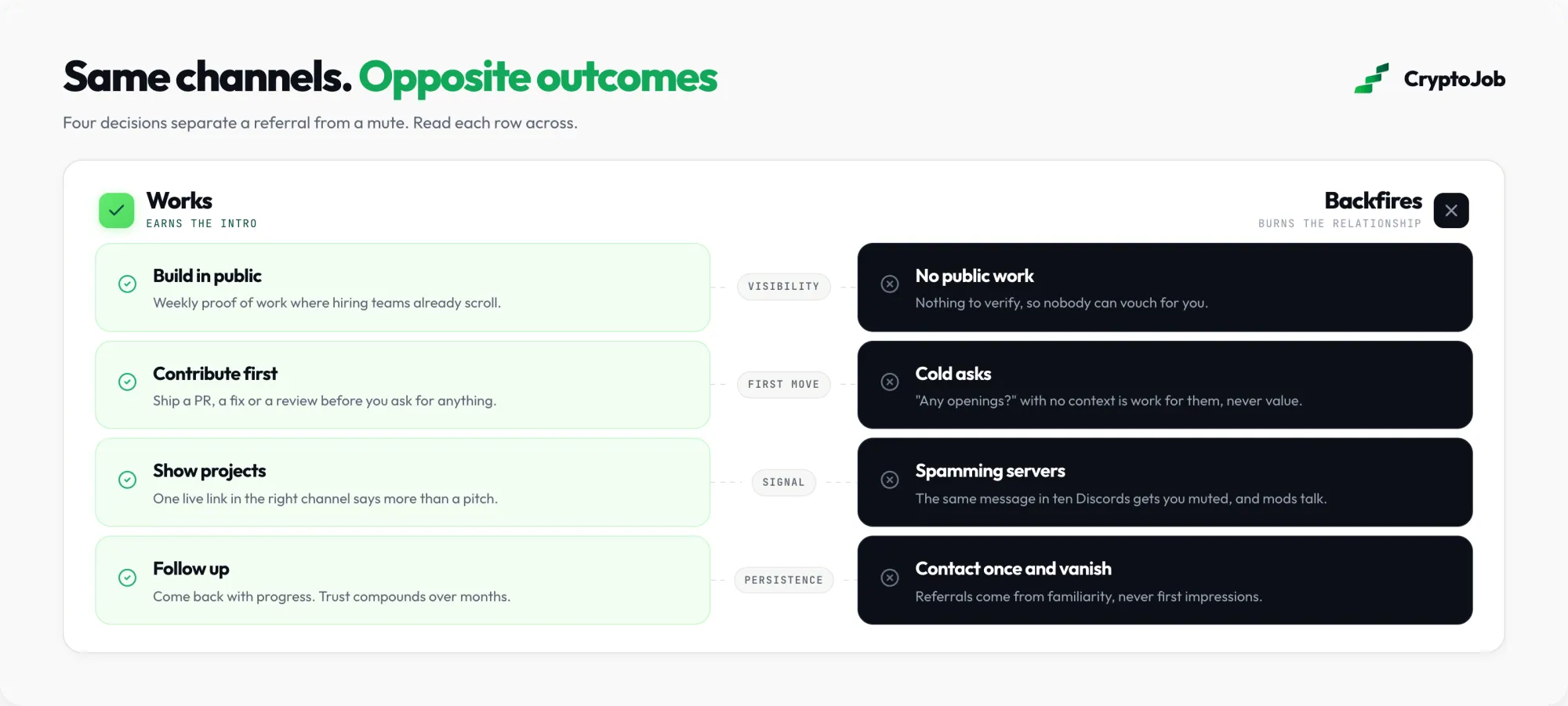Select the VISIBILITY pill label
This screenshot has width=1568, height=706.
(x=783, y=287)
